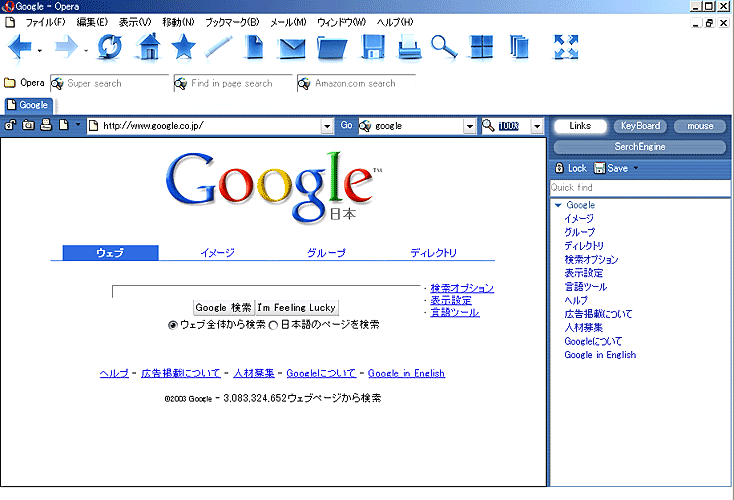The image size is (734, 500).
Task: Go to the Home page icon
Action: [148, 47]
